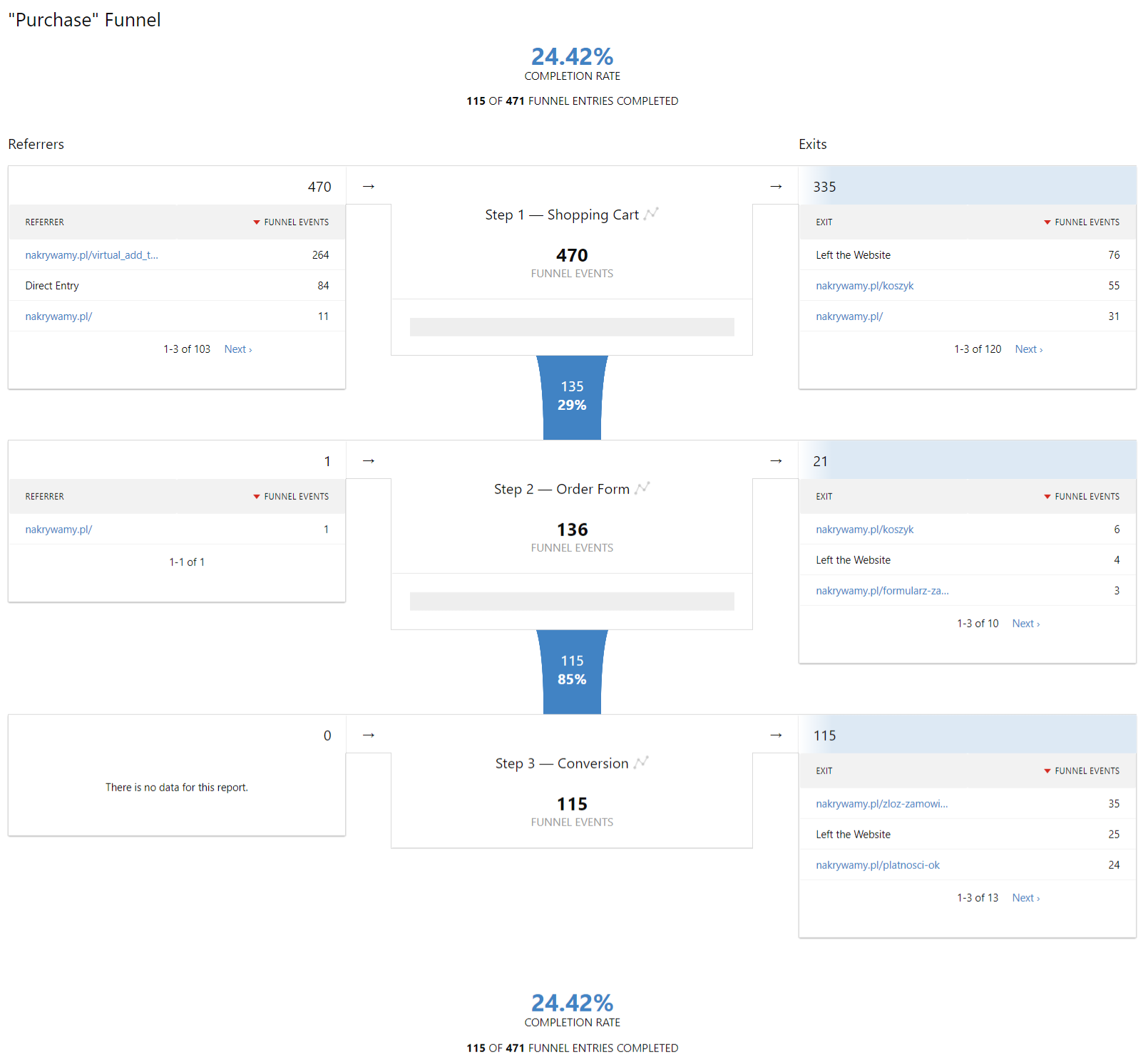
Task: Open nakrywamy.pl/koszyk link in Step 1 exits
Action: pos(864,286)
